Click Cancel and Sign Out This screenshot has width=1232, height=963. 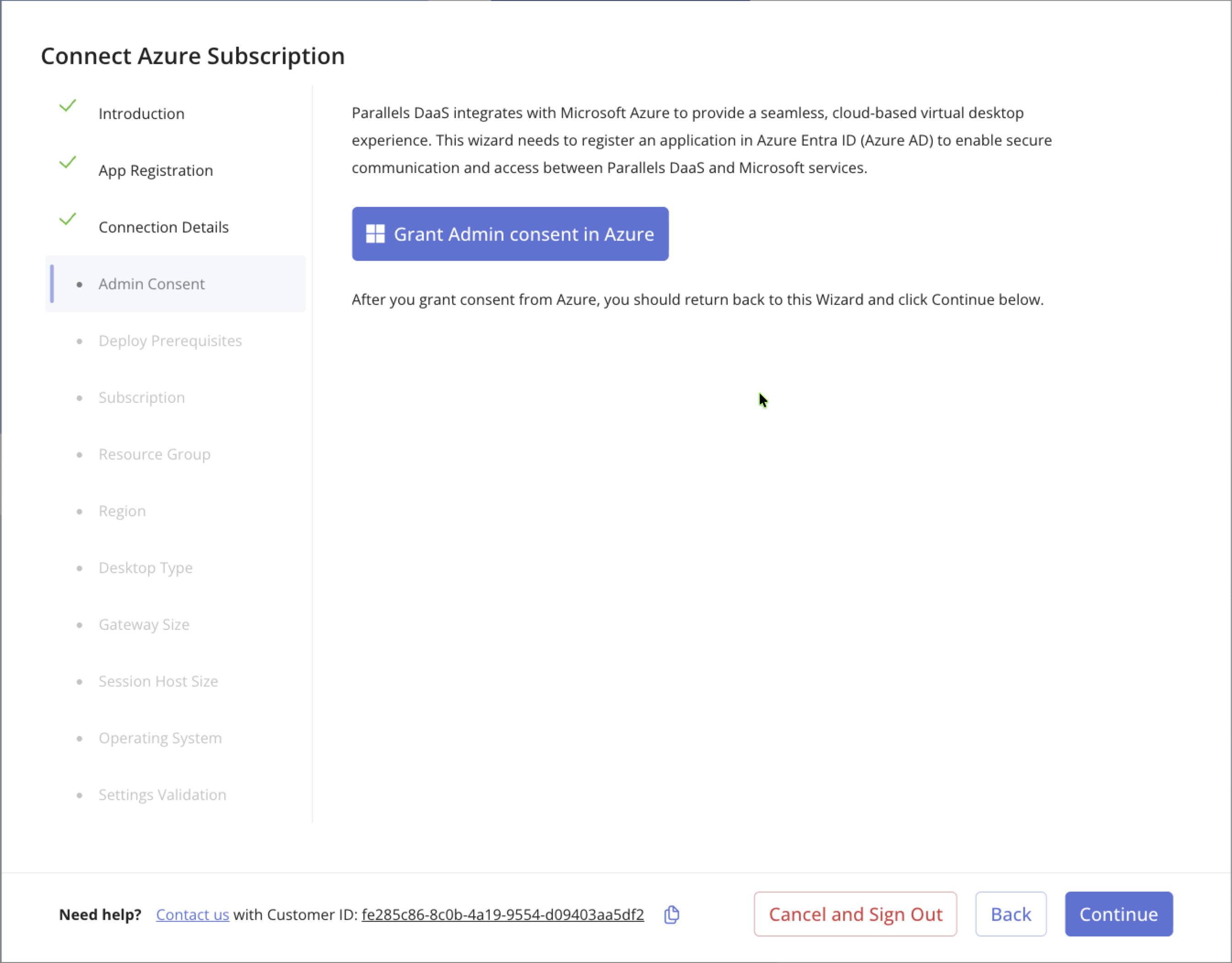point(854,914)
